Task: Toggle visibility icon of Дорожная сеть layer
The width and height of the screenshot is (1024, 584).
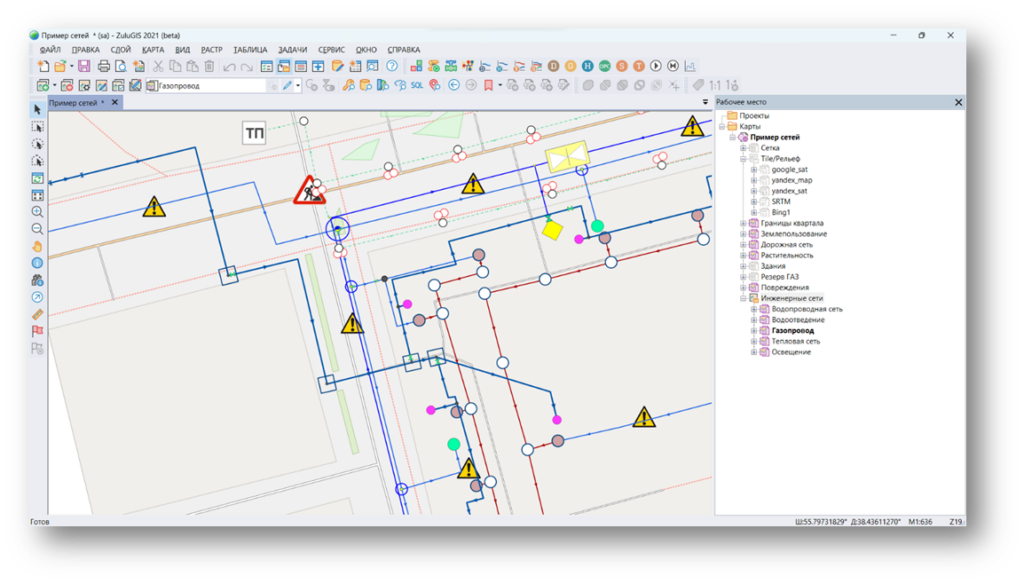Action: tap(753, 245)
